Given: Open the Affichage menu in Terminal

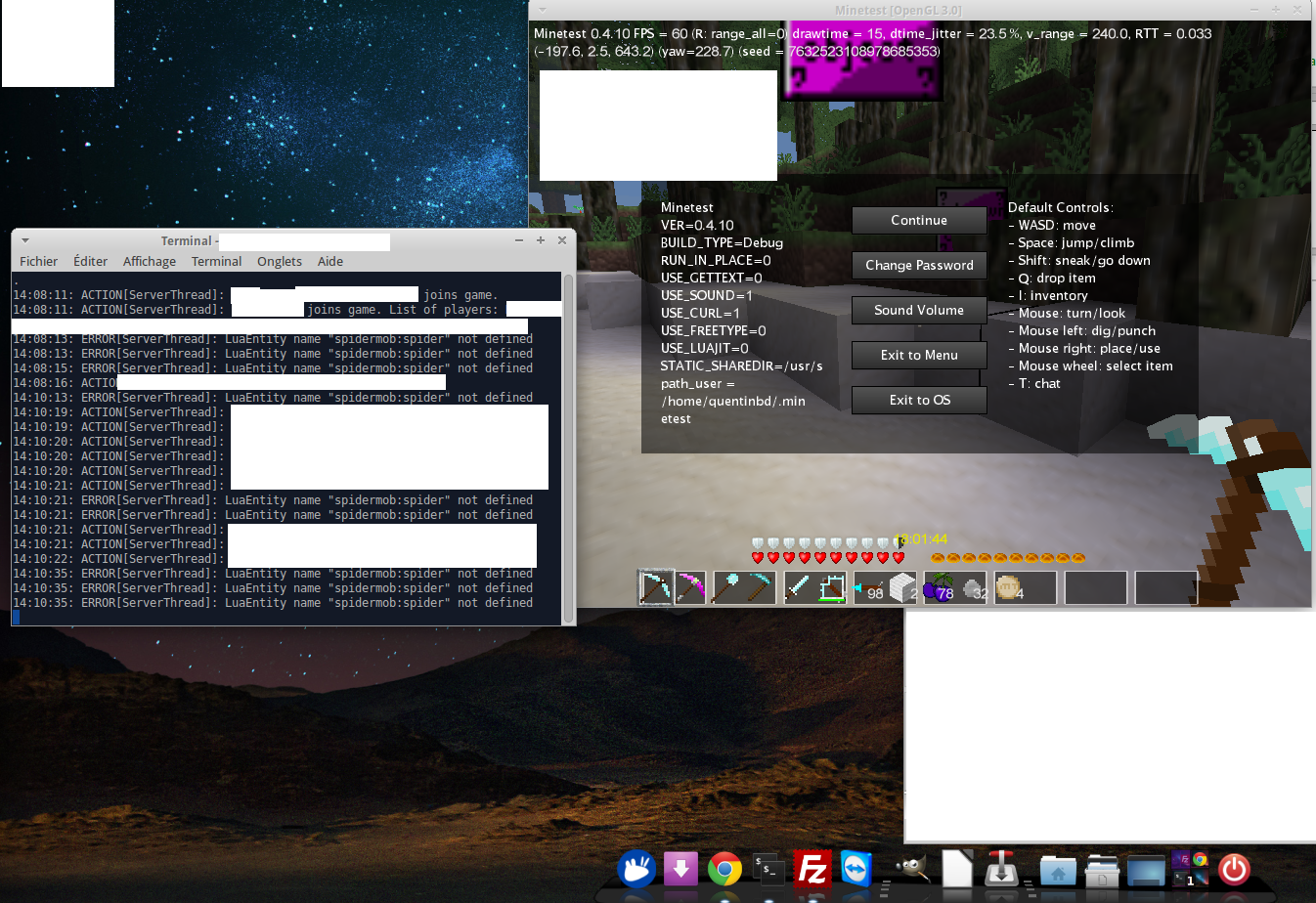Looking at the screenshot, I should tap(149, 261).
